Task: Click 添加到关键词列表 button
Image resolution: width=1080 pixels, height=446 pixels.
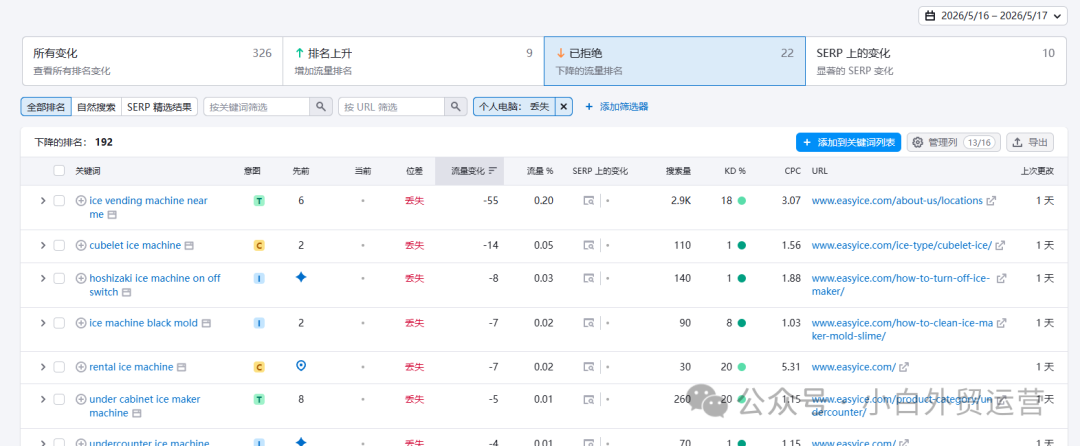Action: click(849, 142)
